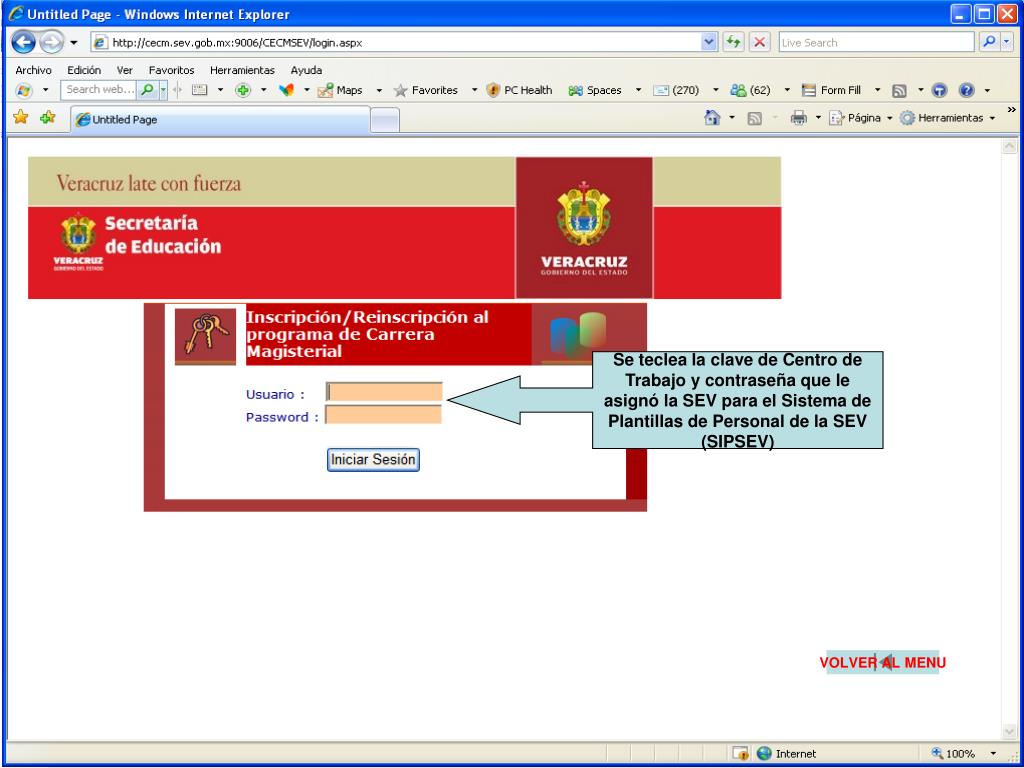The image size is (1024, 768).
Task: Click the green plus toolbar icon
Action: (243, 90)
